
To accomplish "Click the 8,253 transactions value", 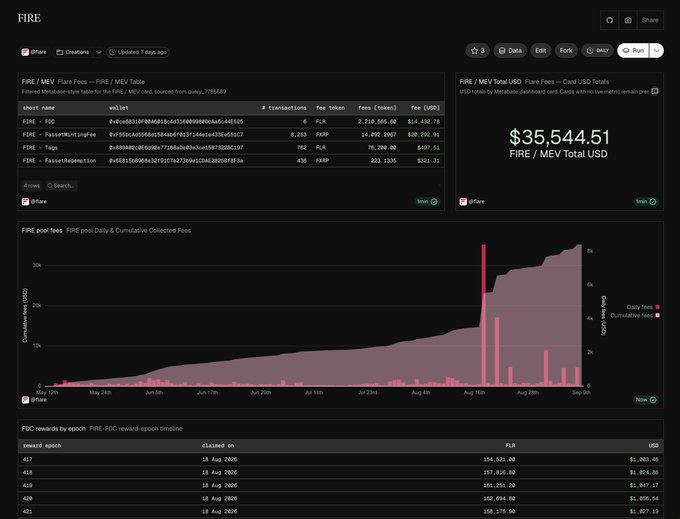I will click(x=298, y=135).
